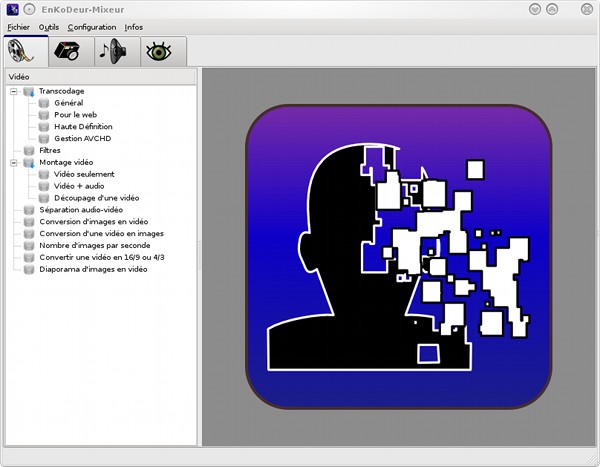Switch to the camera Image tab
This screenshot has height=467, width=600.
tap(71, 51)
